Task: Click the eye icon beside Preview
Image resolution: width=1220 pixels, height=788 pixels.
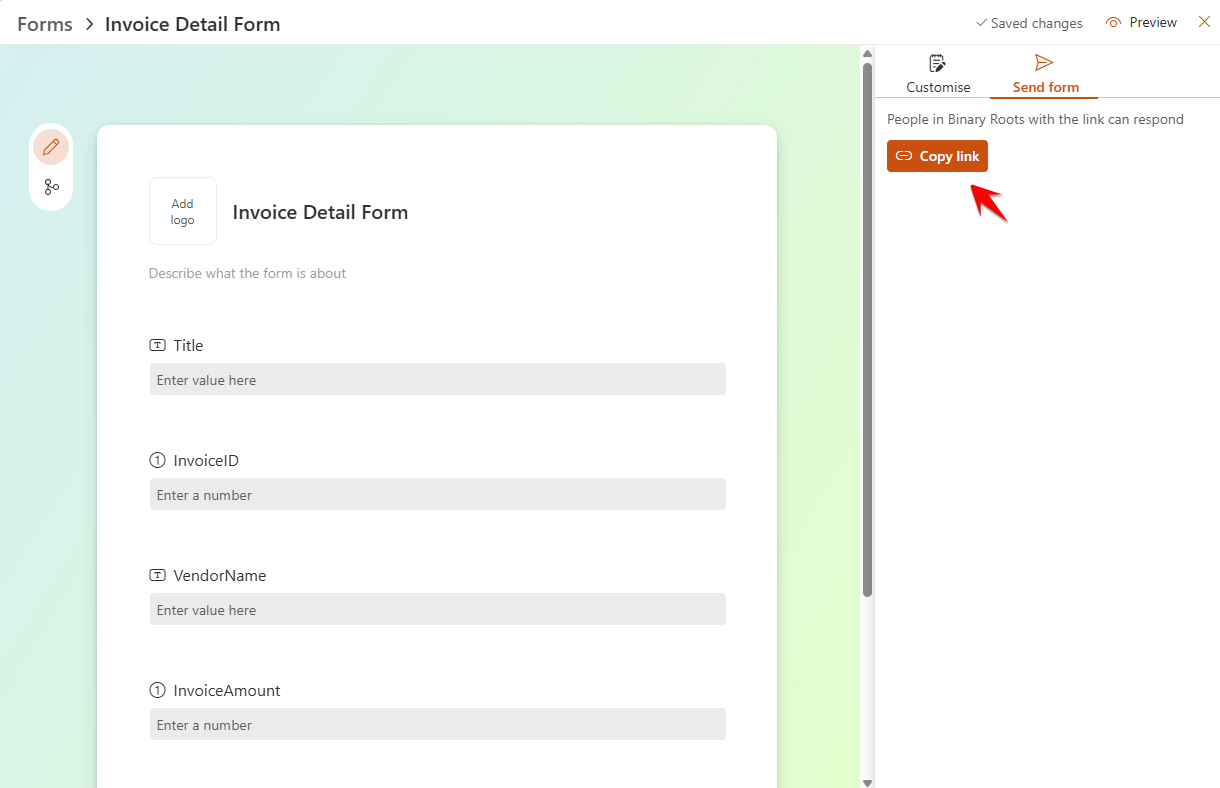Action: point(1114,23)
